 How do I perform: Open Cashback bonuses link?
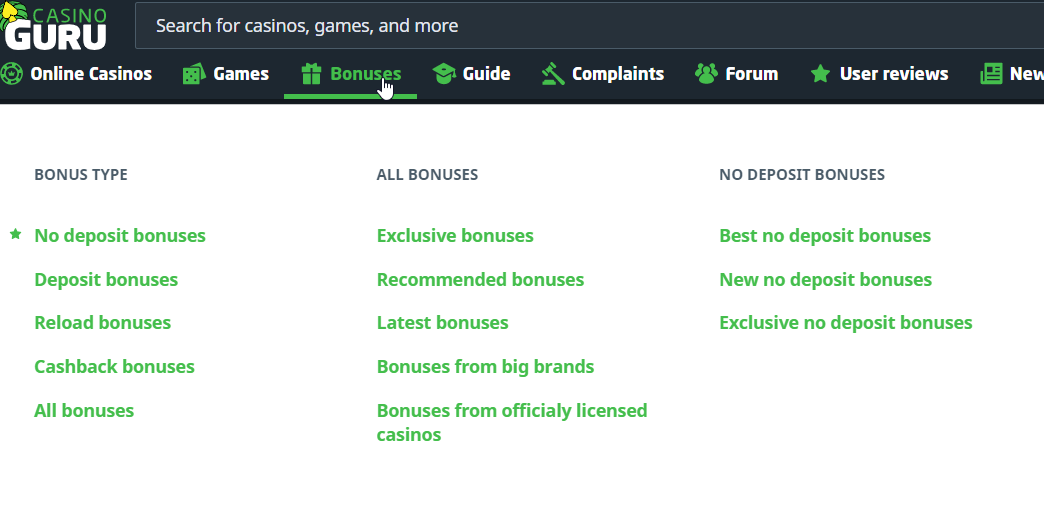coord(114,367)
